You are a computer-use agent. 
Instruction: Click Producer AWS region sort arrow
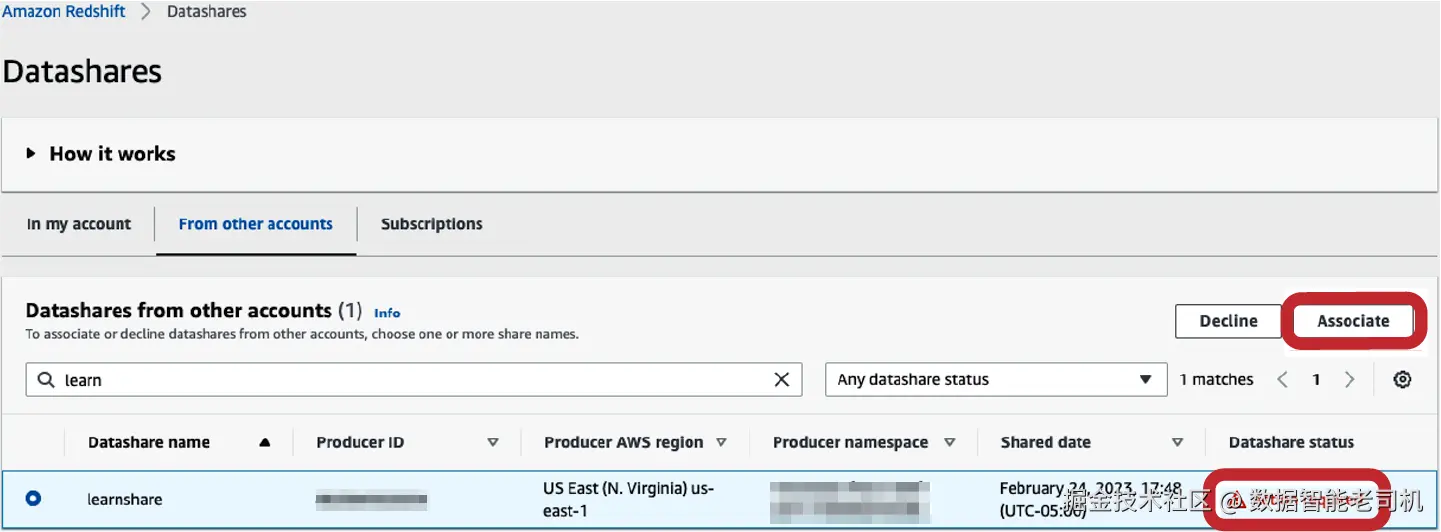(721, 442)
